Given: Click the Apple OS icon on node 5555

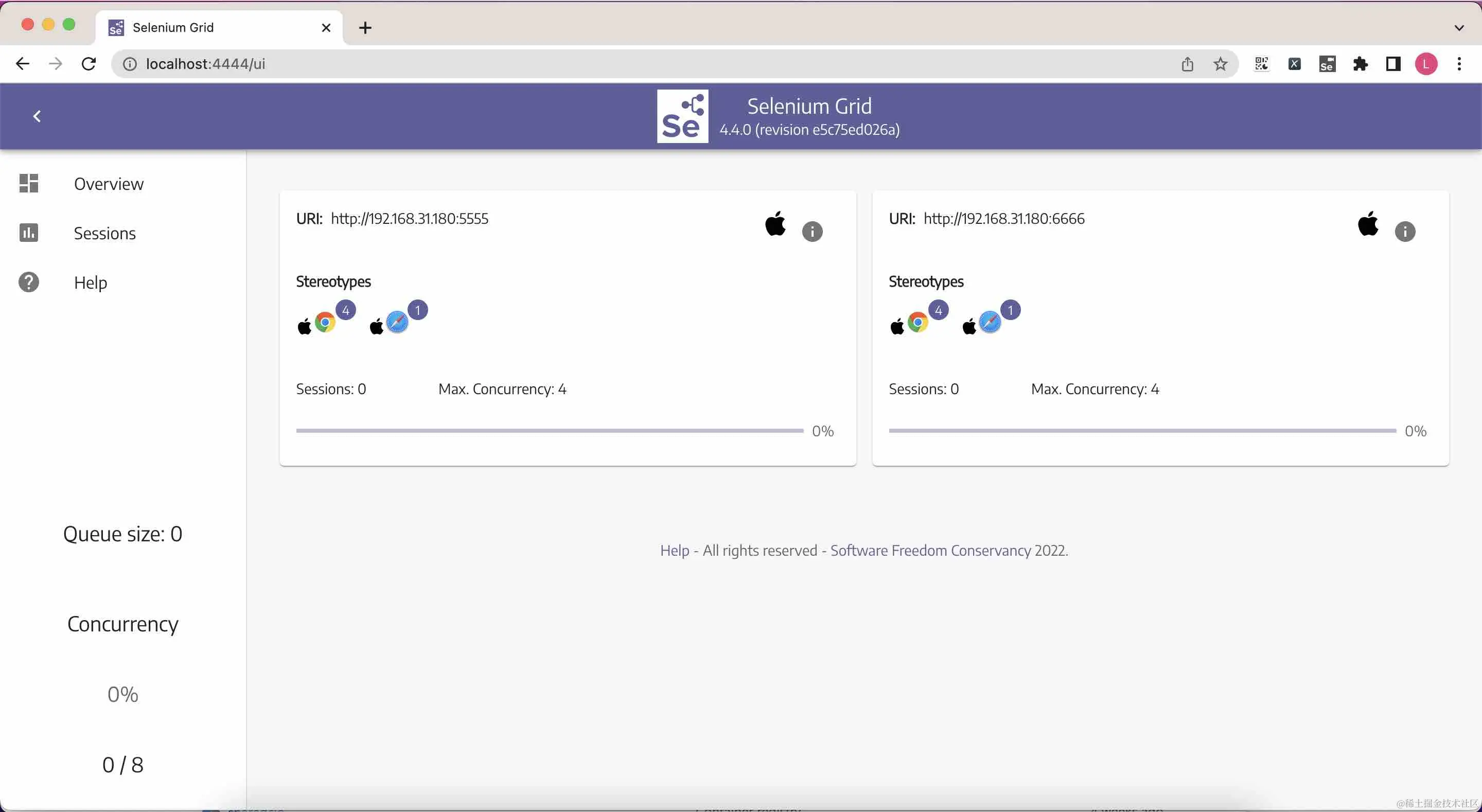Looking at the screenshot, I should 775,223.
